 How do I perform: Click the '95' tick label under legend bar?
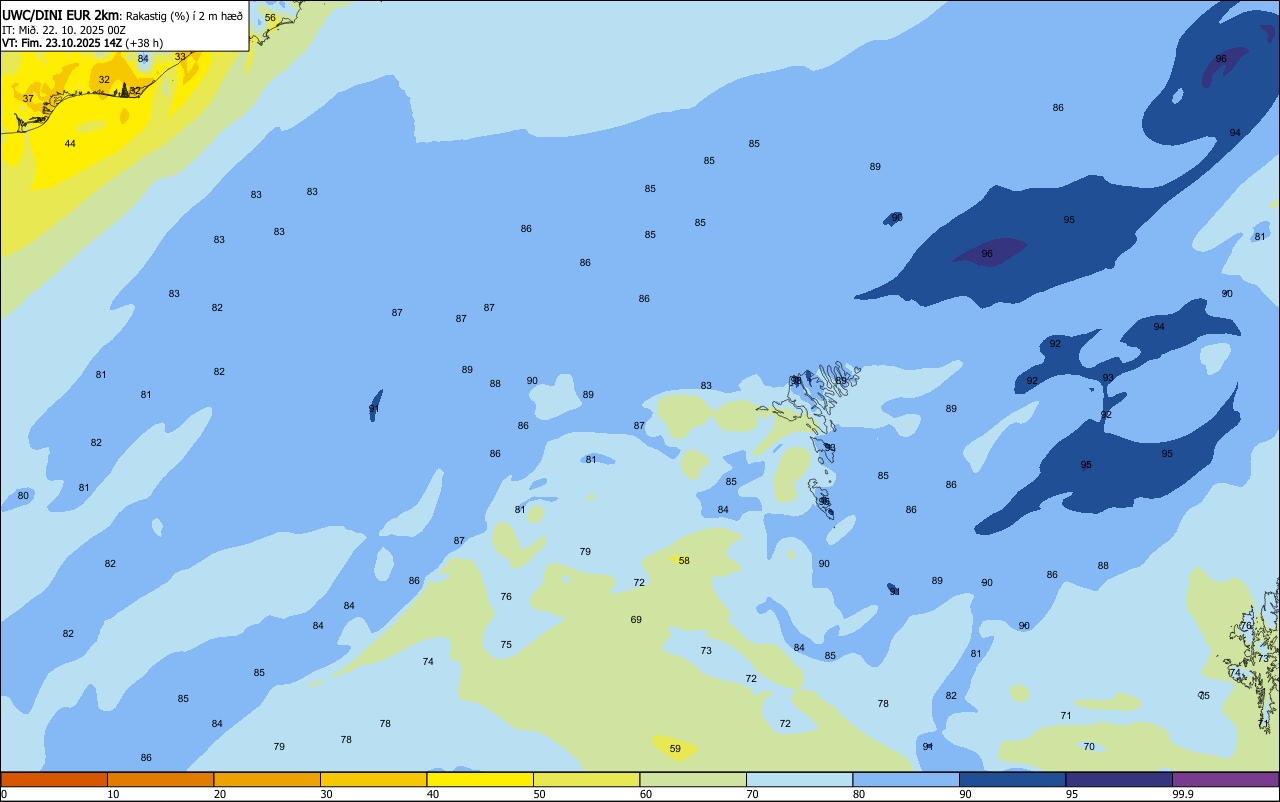(1072, 794)
